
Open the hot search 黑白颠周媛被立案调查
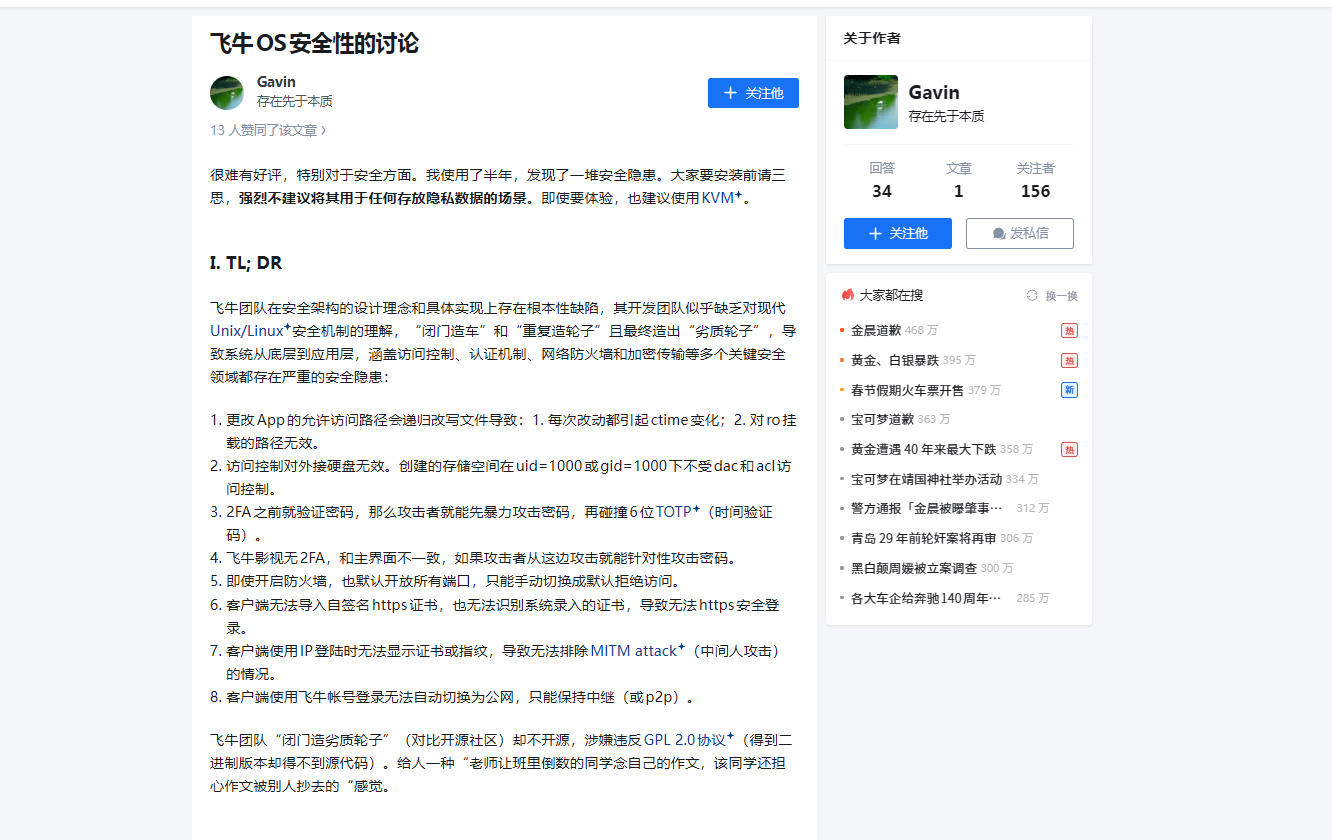914,568
